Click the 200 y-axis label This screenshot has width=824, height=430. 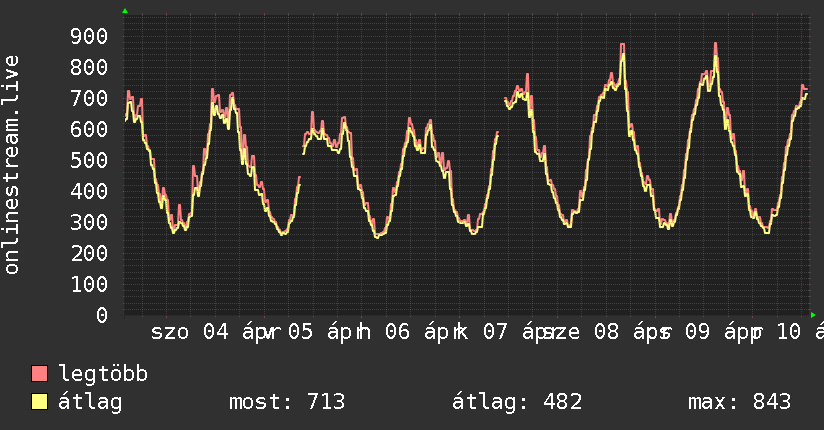tap(89, 253)
